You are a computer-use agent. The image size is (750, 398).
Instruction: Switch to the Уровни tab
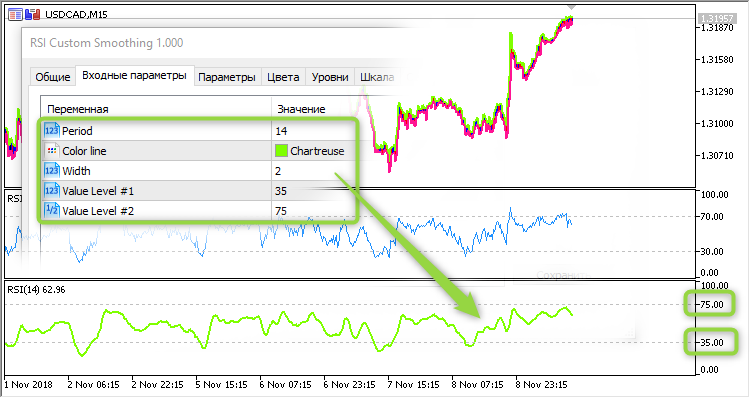(x=330, y=77)
